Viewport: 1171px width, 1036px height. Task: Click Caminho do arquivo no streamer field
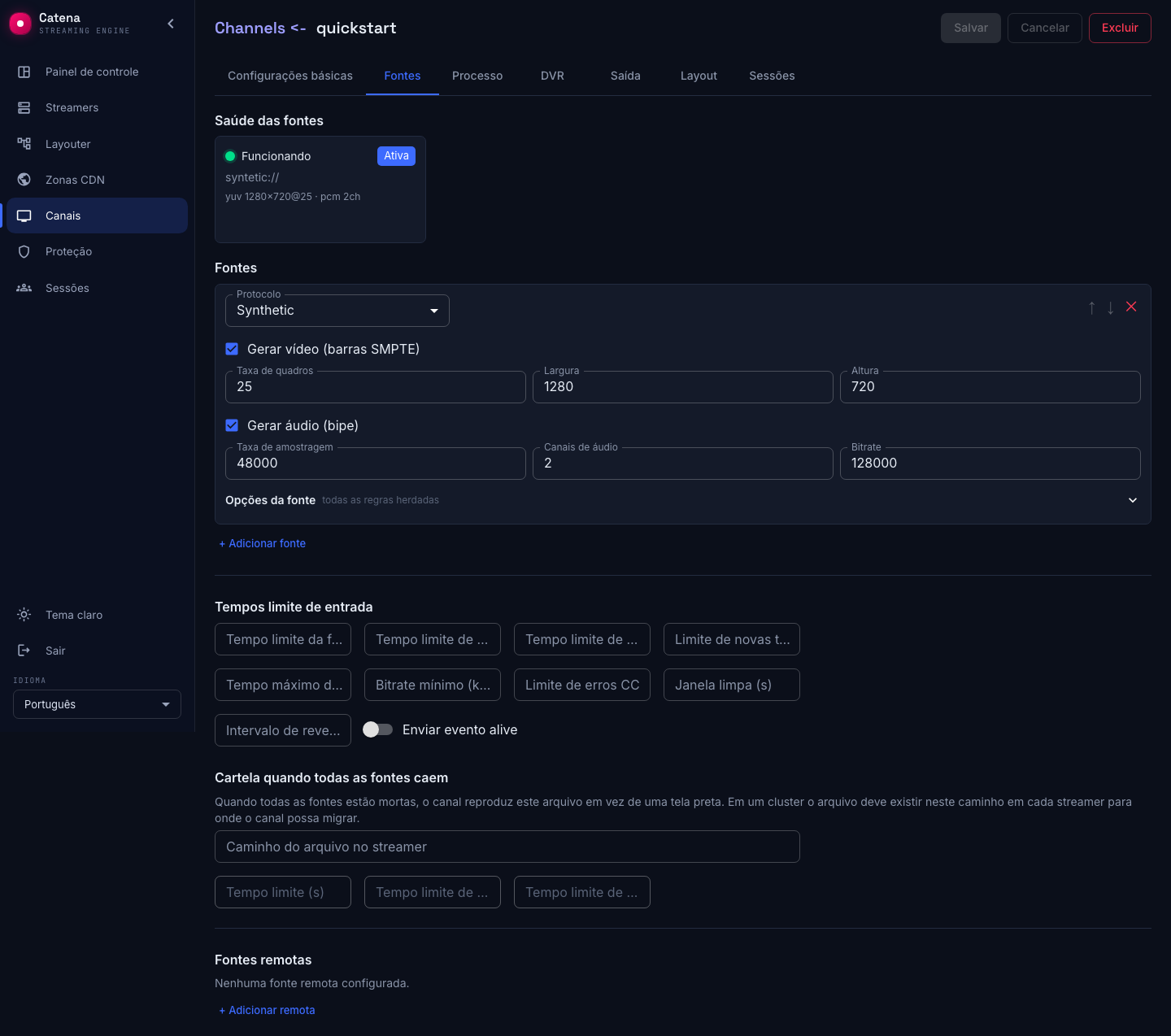pyautogui.click(x=507, y=847)
